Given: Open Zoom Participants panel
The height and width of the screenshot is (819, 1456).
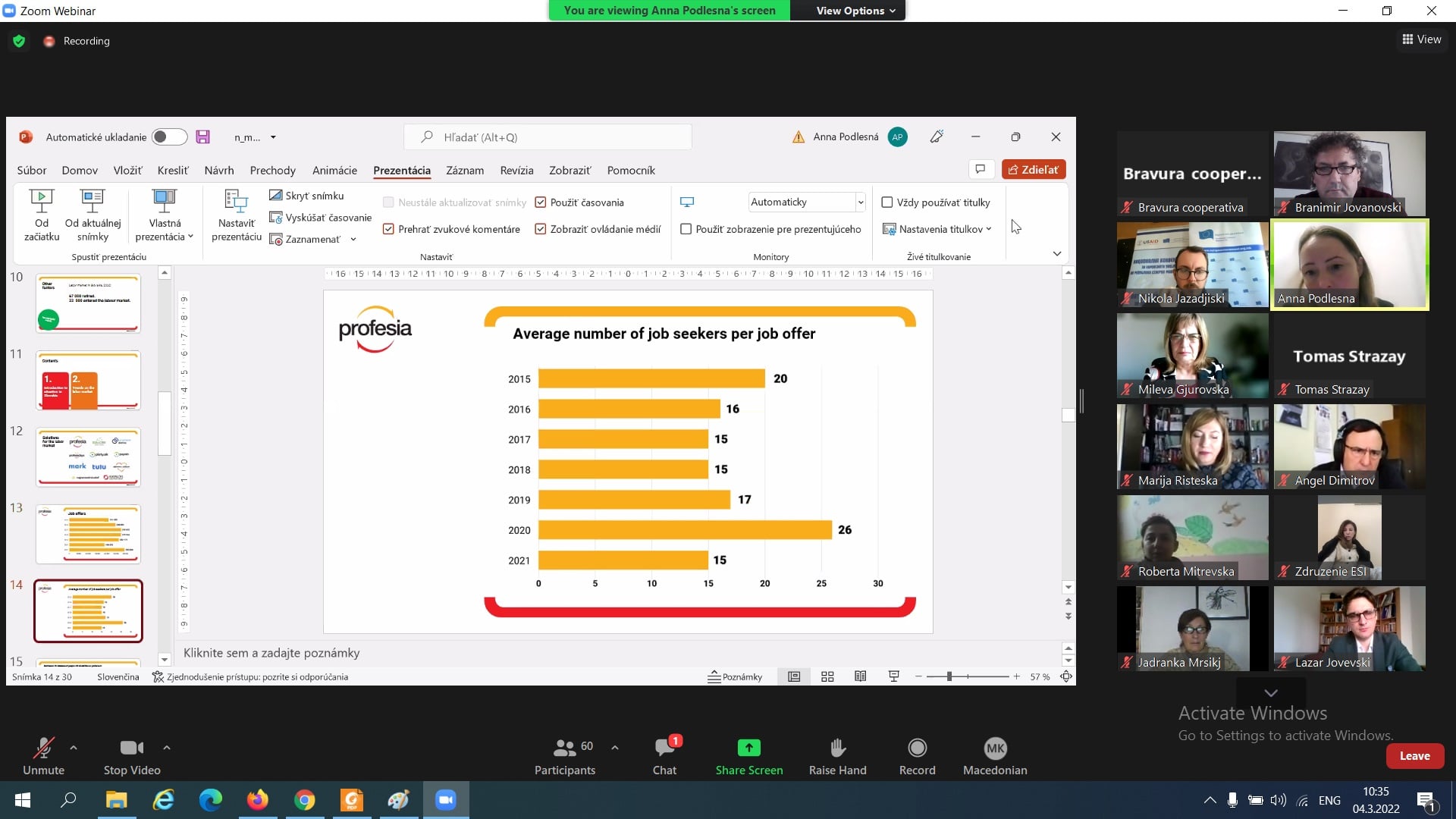Looking at the screenshot, I should [x=565, y=756].
